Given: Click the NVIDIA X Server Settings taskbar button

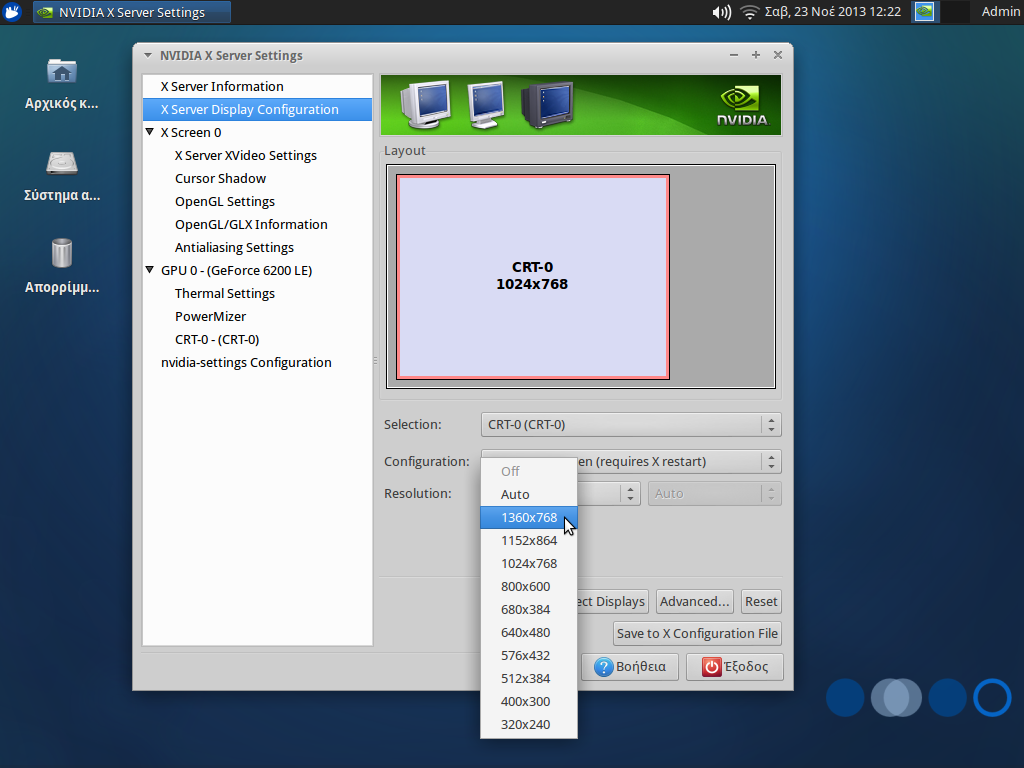Looking at the screenshot, I should (132, 12).
